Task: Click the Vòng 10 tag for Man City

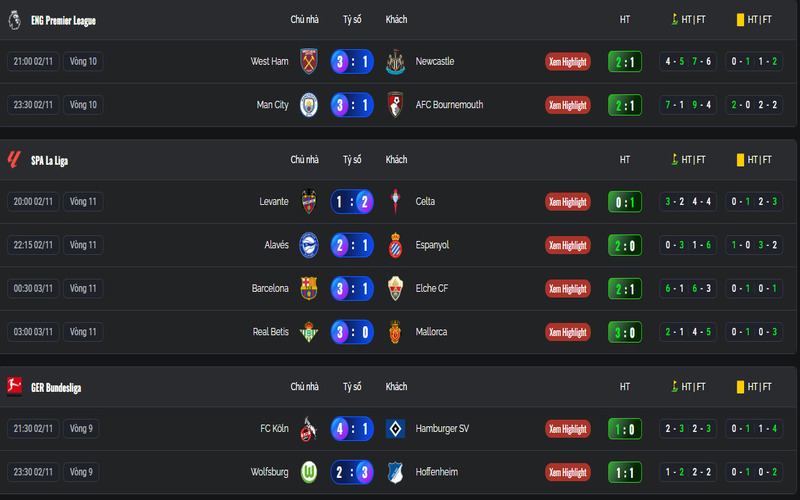Action: tap(83, 105)
